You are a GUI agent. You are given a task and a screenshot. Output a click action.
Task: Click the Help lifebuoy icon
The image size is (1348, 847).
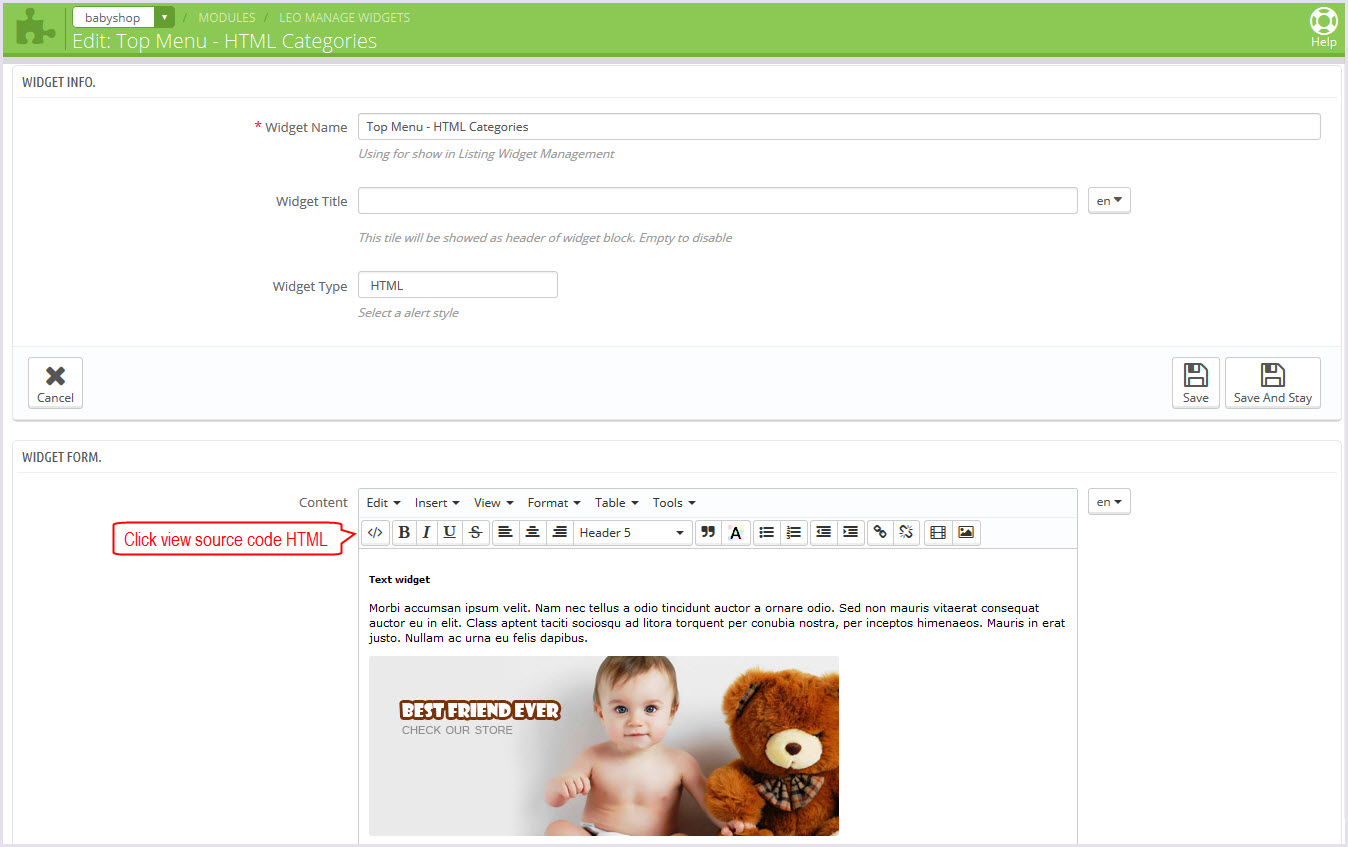pyautogui.click(x=1323, y=28)
